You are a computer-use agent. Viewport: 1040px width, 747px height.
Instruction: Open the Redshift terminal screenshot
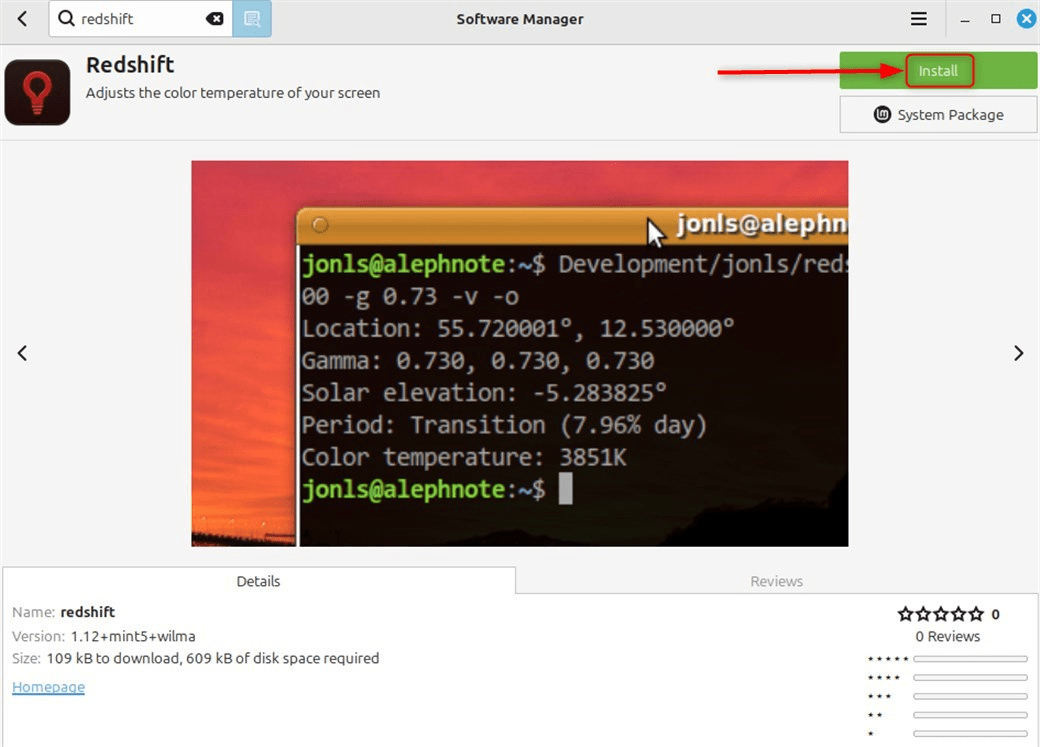pyautogui.click(x=519, y=354)
